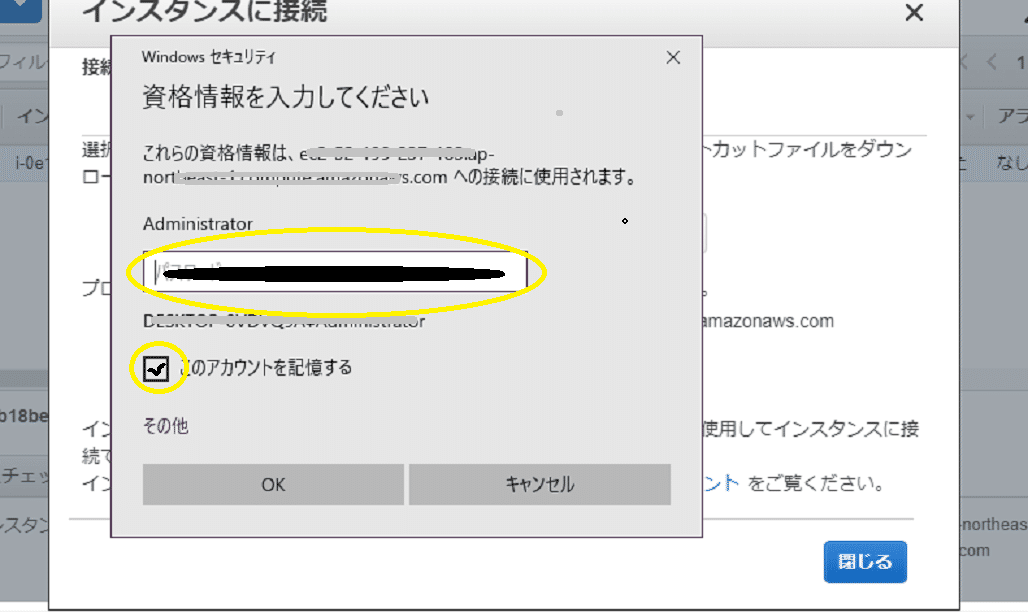Click the キャンセル button
The image size is (1028, 612).
pos(539,484)
